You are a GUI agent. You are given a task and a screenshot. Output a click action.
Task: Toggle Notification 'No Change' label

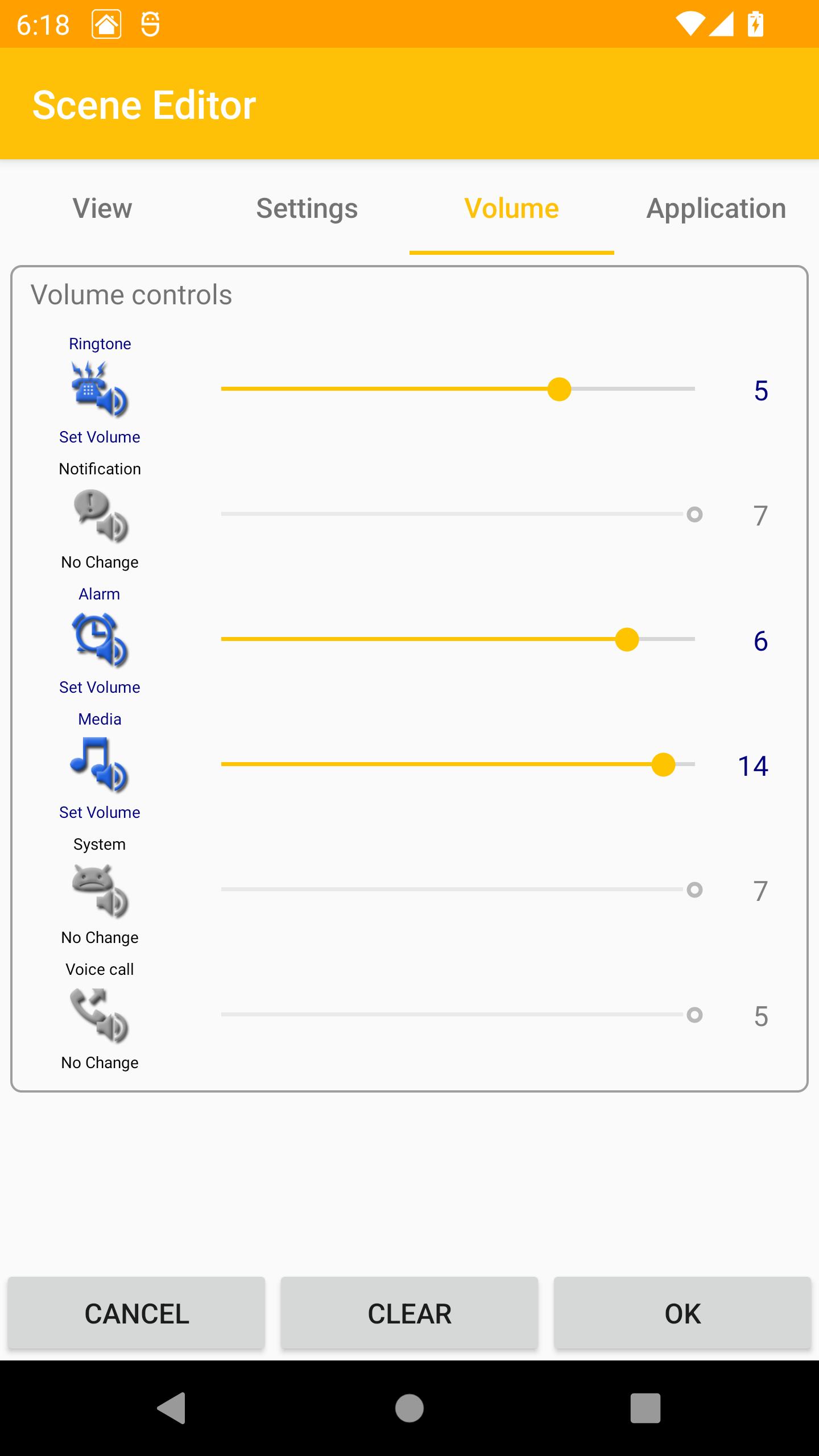[100, 562]
